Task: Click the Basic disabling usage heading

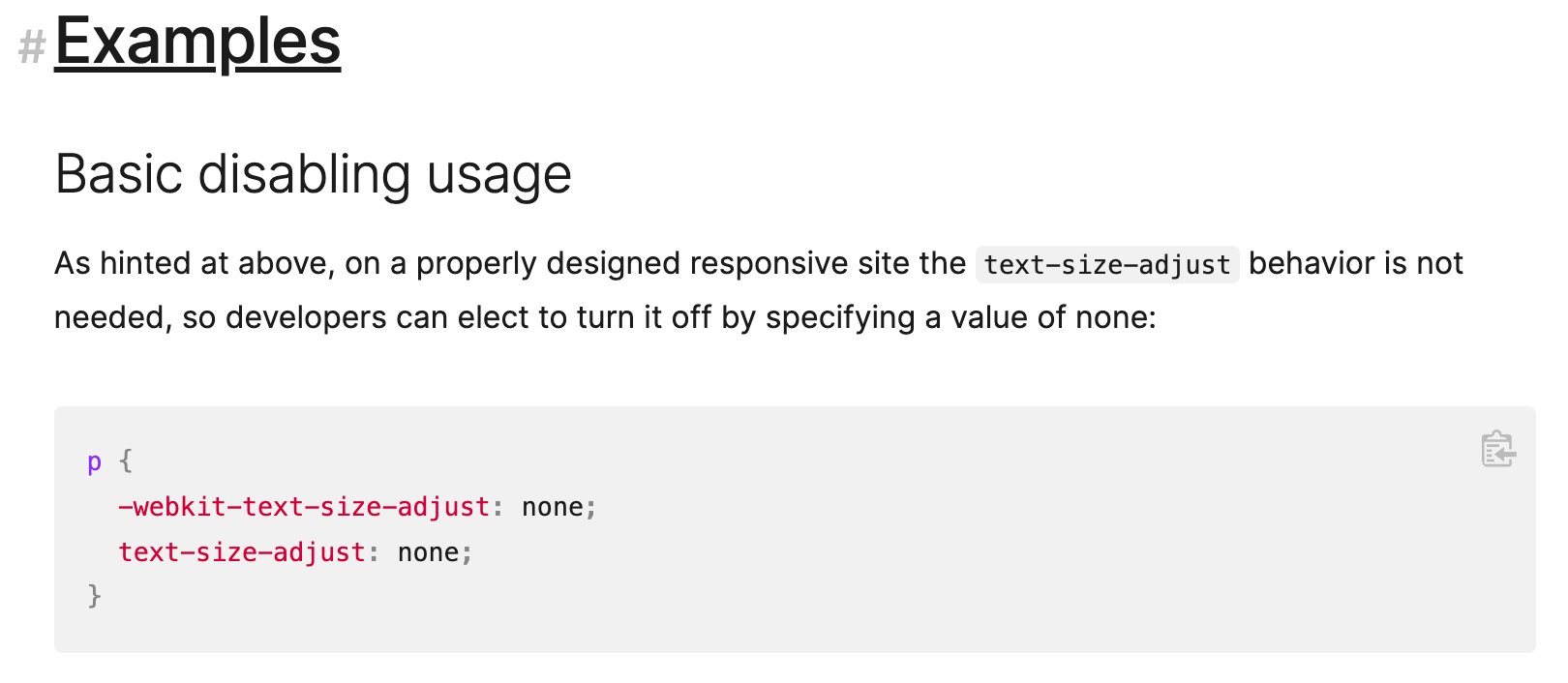Action: 313,174
